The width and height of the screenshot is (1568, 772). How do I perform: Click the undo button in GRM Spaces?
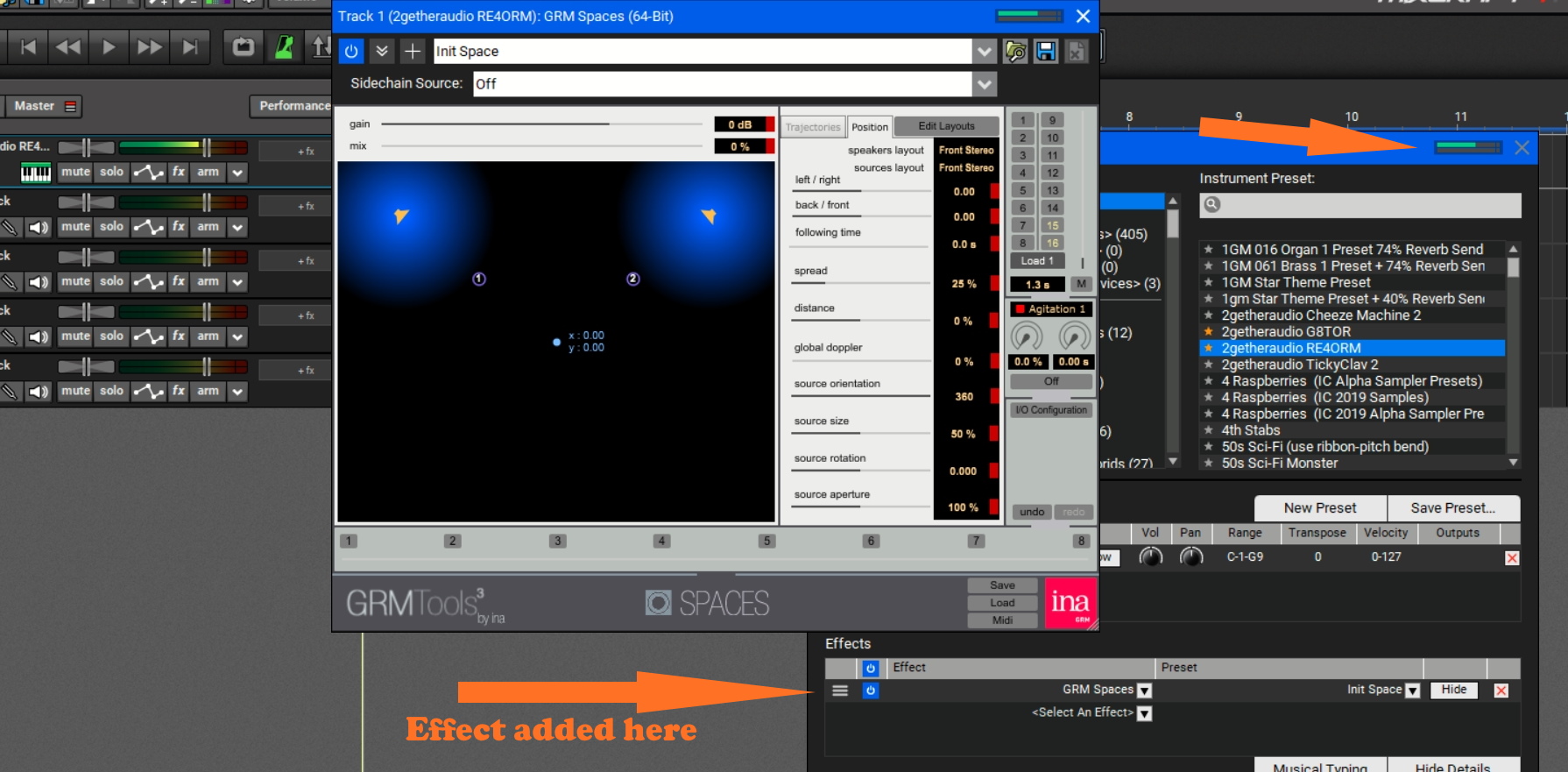pos(1031,512)
